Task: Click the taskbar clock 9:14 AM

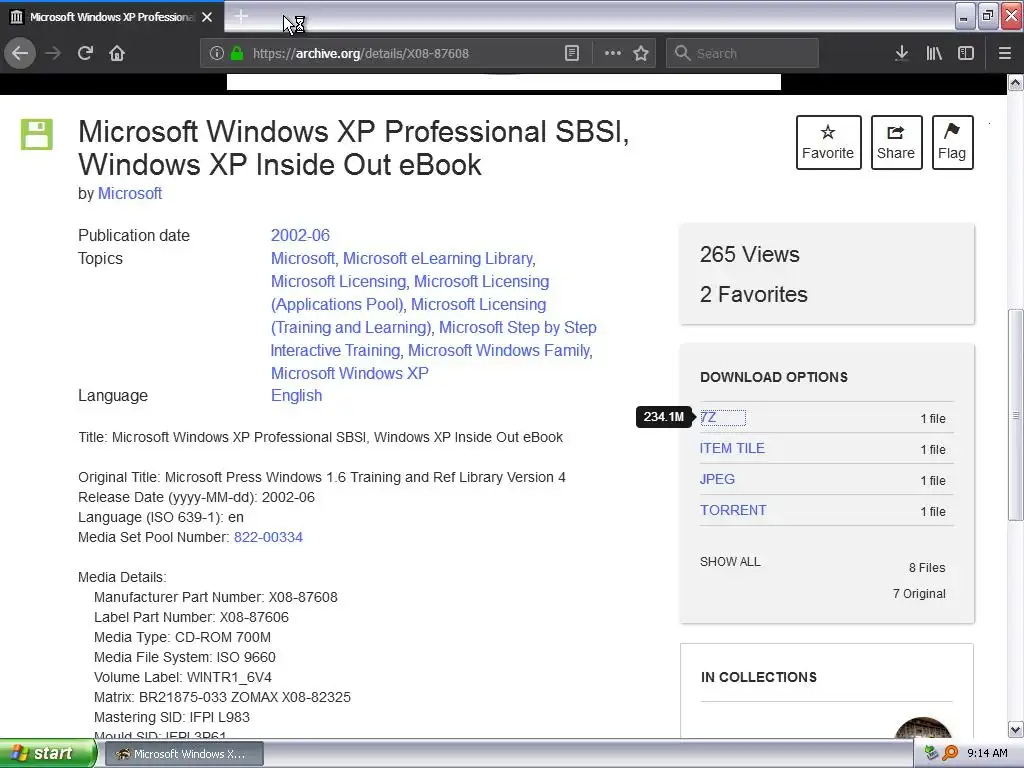Action: [987, 754]
